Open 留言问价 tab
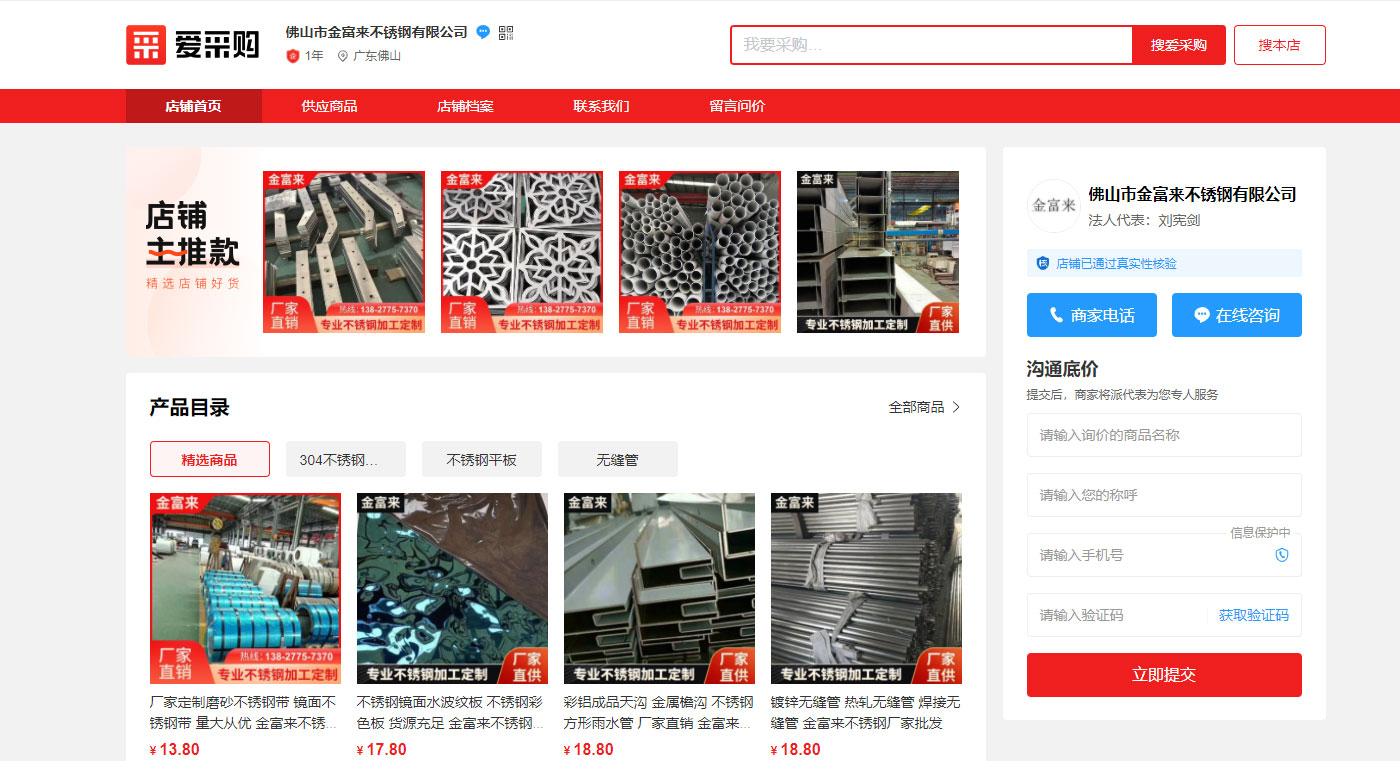 pos(738,106)
